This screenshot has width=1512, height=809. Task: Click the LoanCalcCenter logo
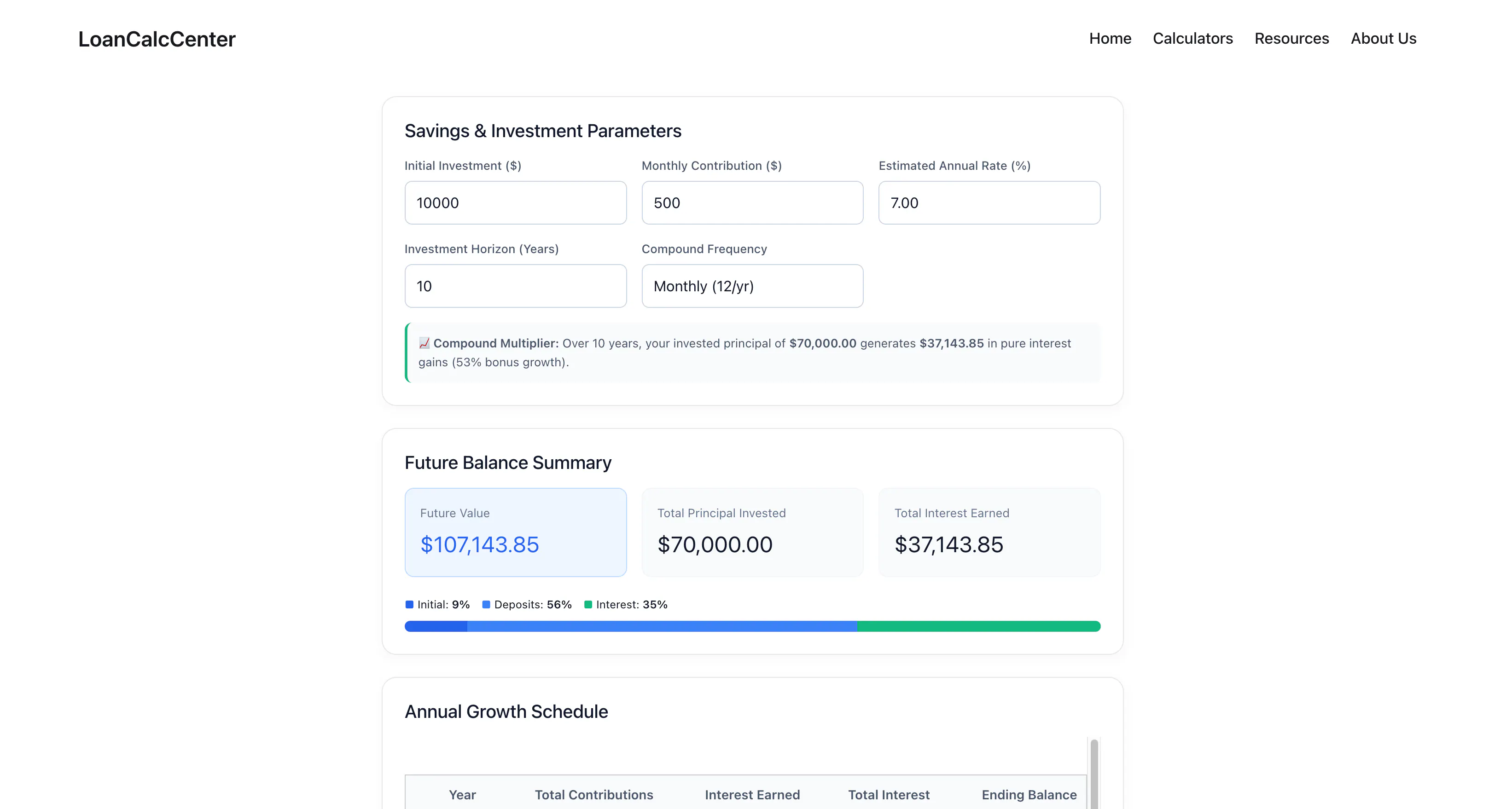coord(157,39)
